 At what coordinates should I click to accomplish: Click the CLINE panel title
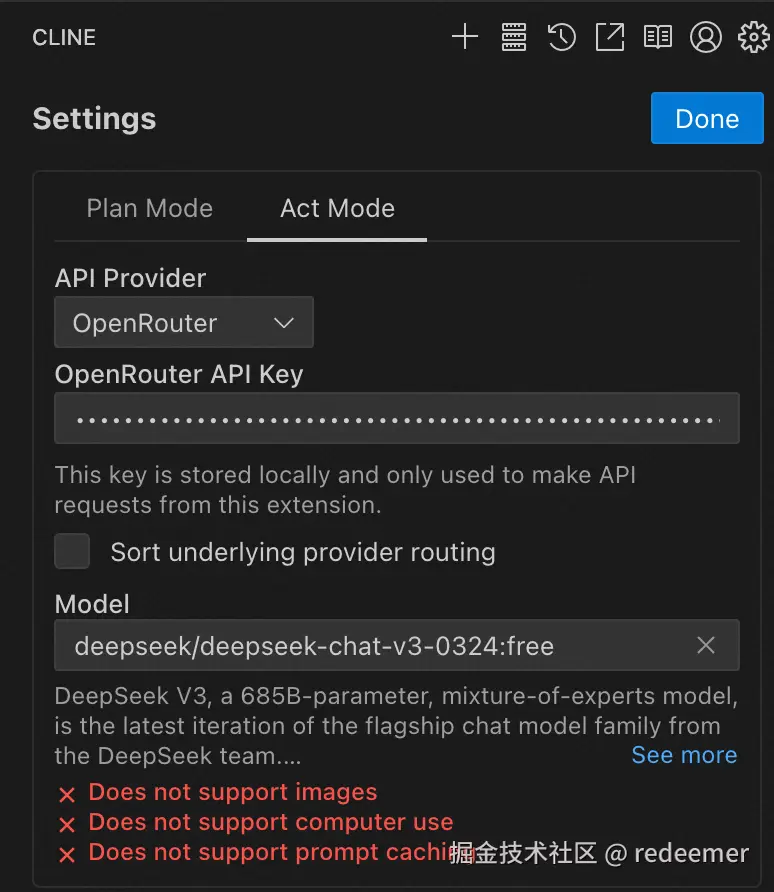coord(64,38)
